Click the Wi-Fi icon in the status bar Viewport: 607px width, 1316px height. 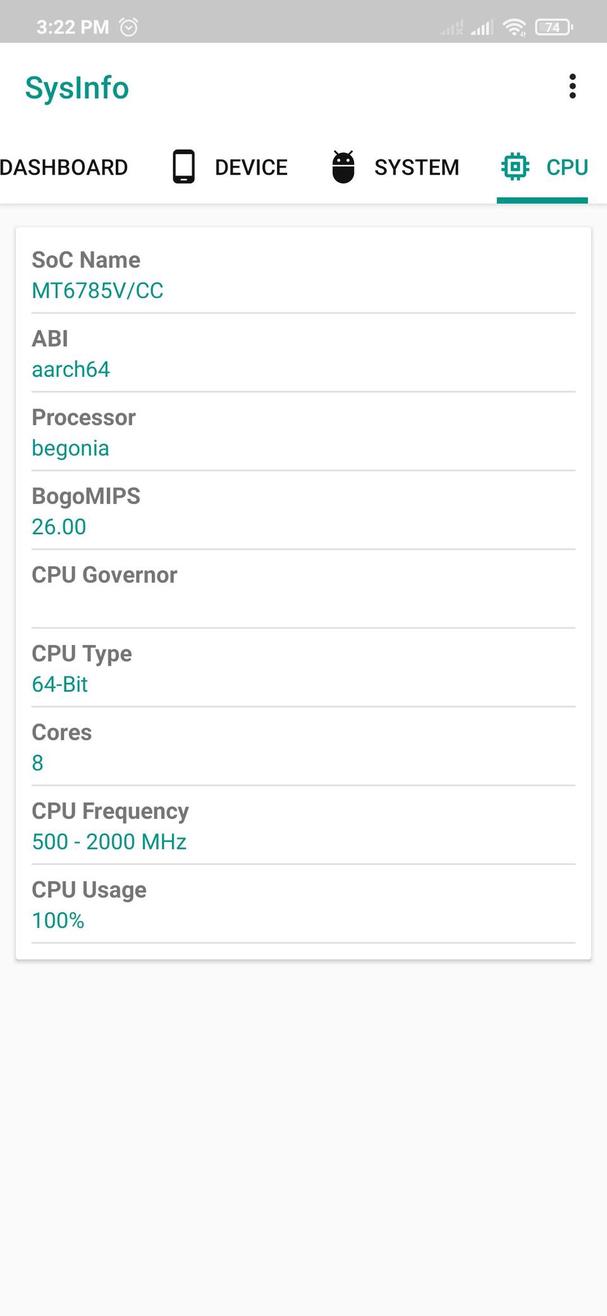click(x=513, y=27)
